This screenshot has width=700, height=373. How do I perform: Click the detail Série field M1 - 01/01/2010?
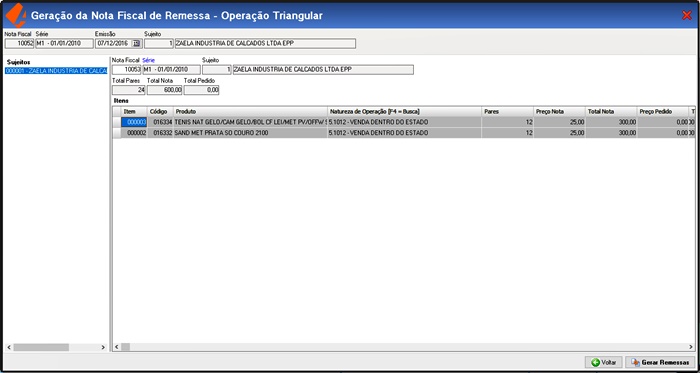[x=171, y=70]
